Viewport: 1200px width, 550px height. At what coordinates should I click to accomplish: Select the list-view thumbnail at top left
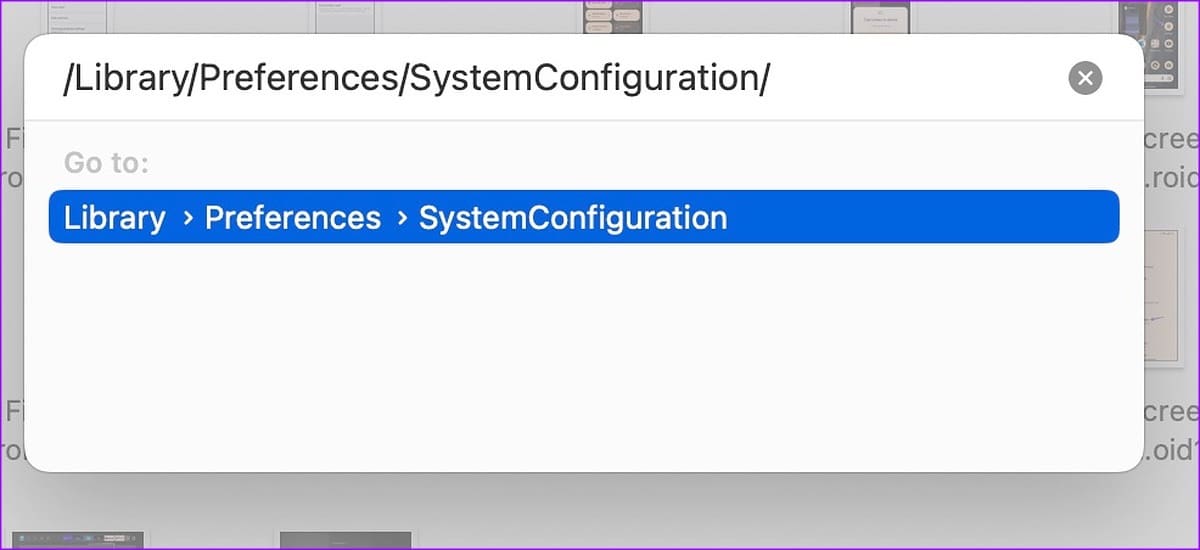(x=78, y=16)
